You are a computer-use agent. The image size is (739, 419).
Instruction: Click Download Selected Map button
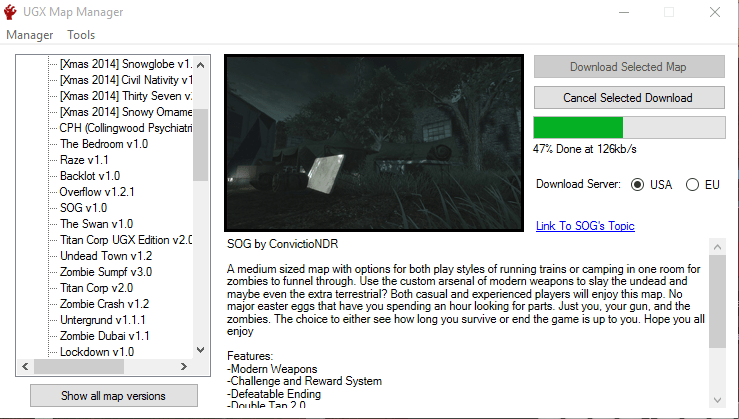[629, 67]
